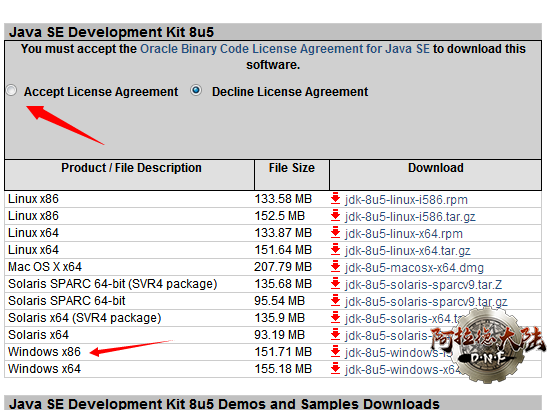Click download arrow icon in Solaris x64 SVR4 row
555x410 pixels.
coord(335,318)
